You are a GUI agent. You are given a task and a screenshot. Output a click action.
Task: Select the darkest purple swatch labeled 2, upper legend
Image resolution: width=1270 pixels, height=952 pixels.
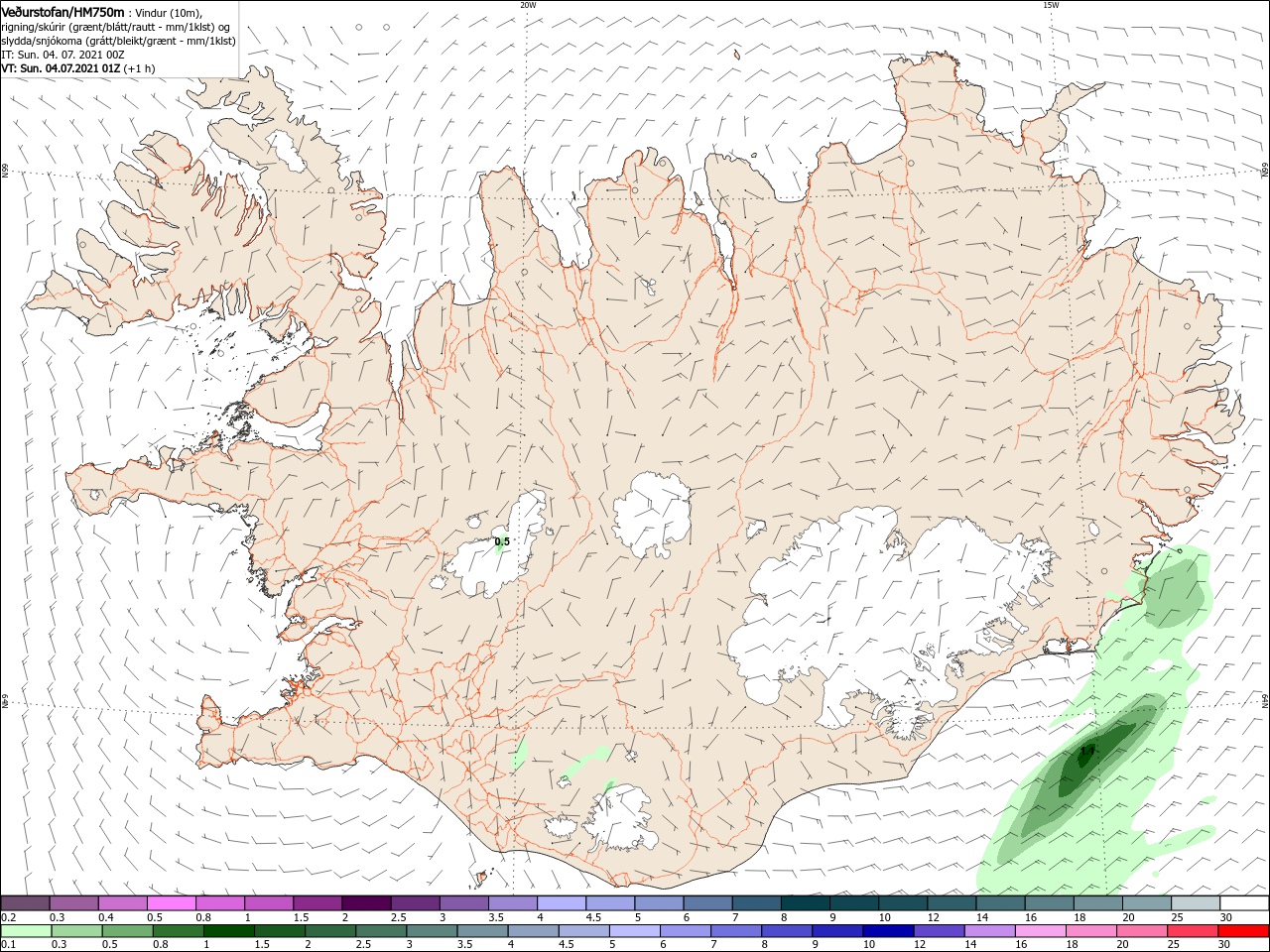(366, 903)
